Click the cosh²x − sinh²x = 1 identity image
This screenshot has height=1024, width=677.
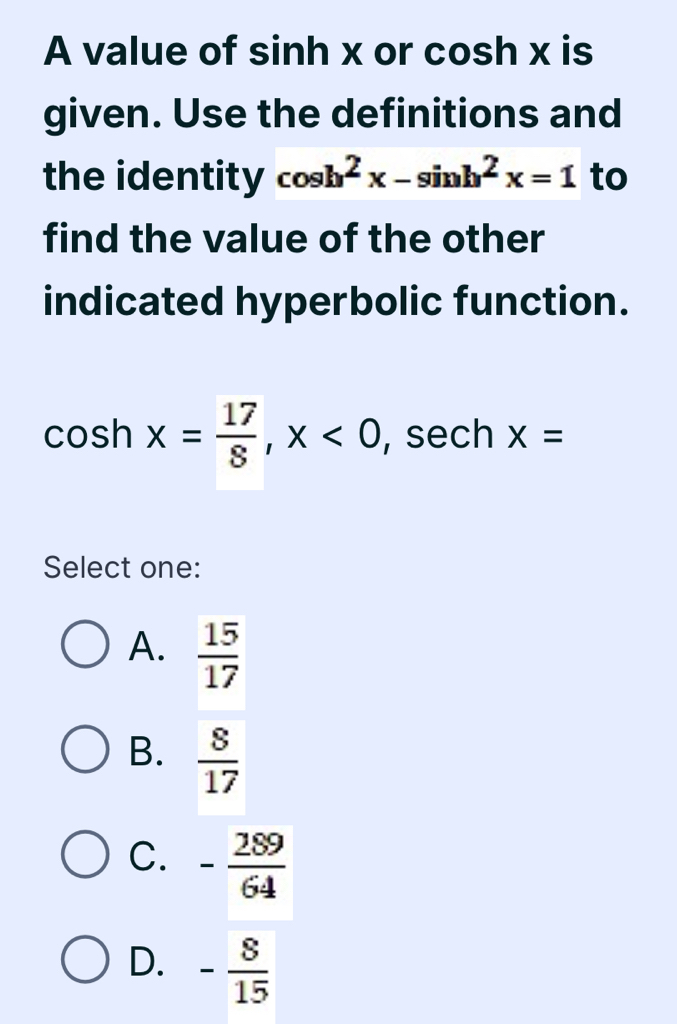point(427,179)
